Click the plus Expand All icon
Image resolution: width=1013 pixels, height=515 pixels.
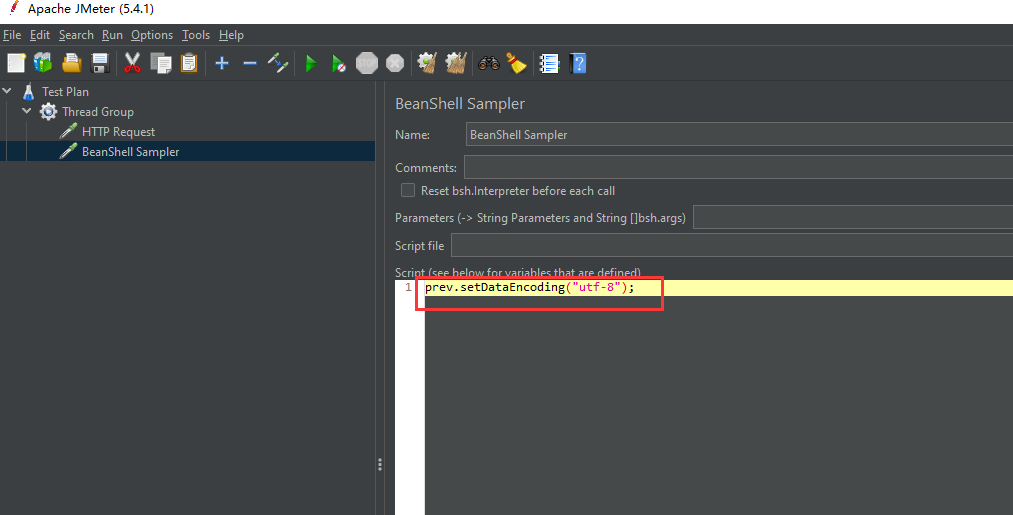coord(222,63)
